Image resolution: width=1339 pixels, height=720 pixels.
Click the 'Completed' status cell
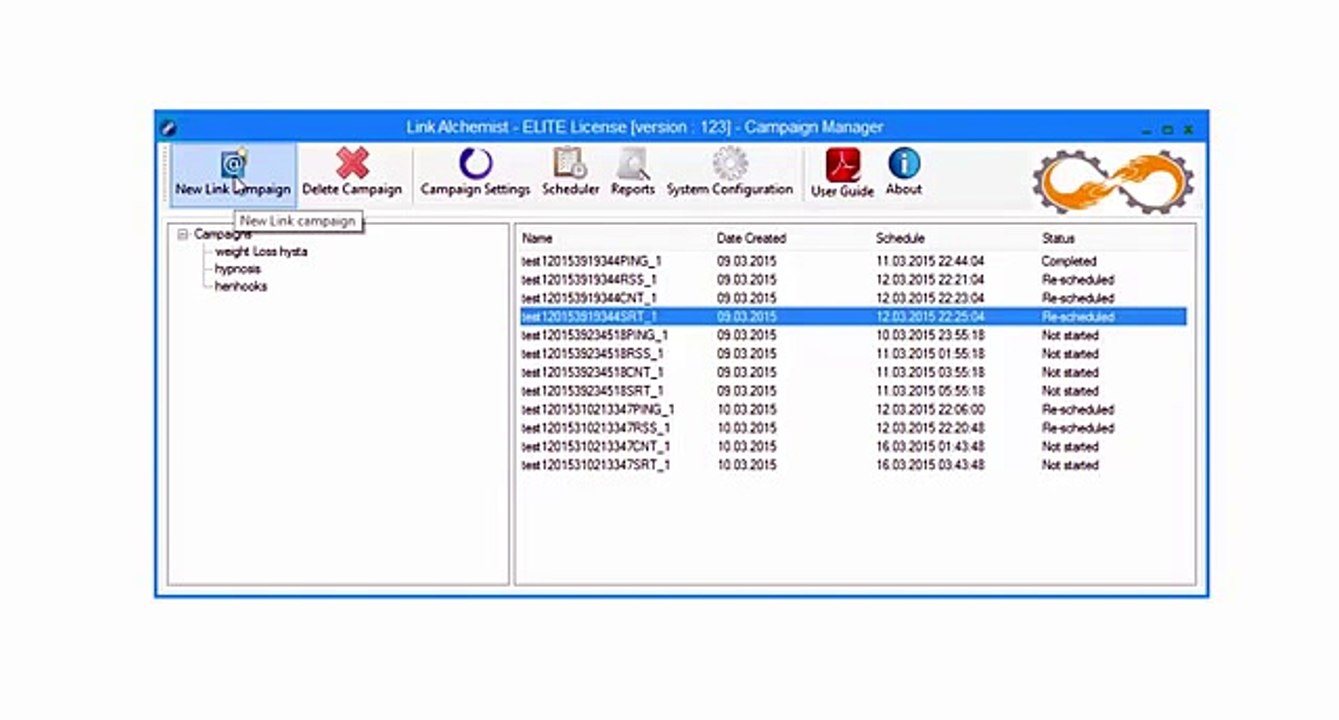pos(1069,261)
